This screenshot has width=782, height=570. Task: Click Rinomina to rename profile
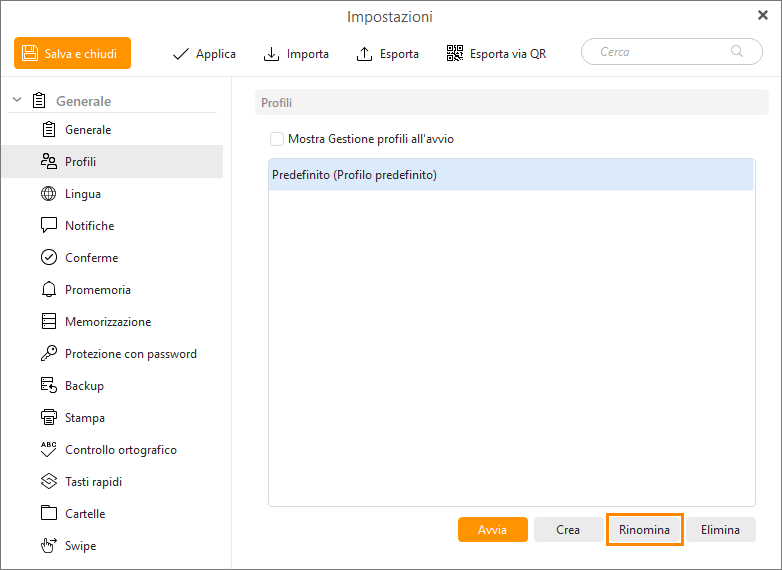tap(644, 530)
